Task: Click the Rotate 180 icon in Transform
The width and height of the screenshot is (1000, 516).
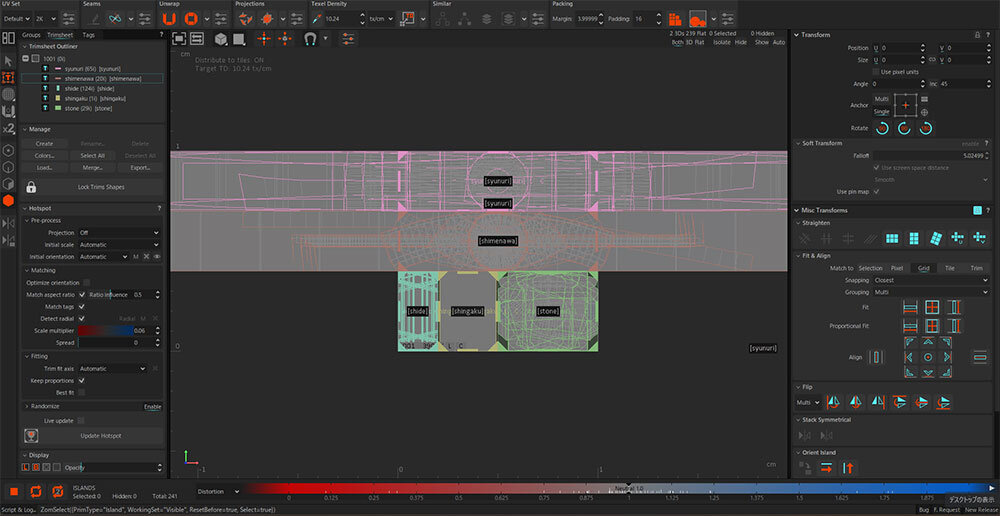Action: (x=926, y=128)
